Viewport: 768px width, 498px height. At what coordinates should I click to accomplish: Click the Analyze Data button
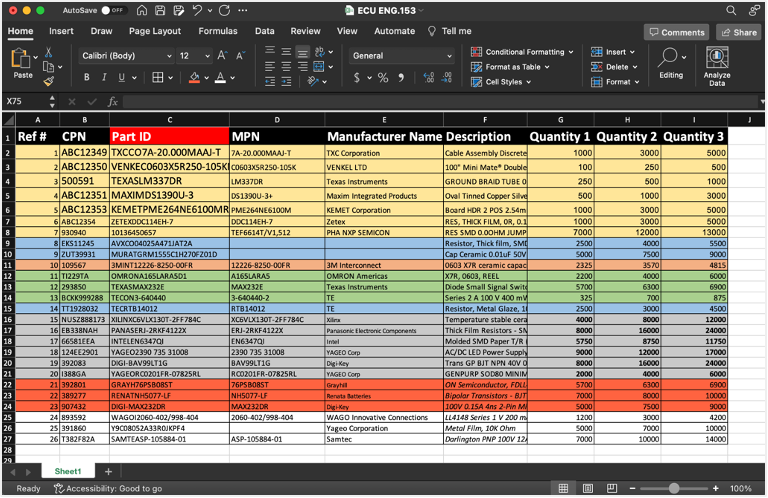pos(717,66)
